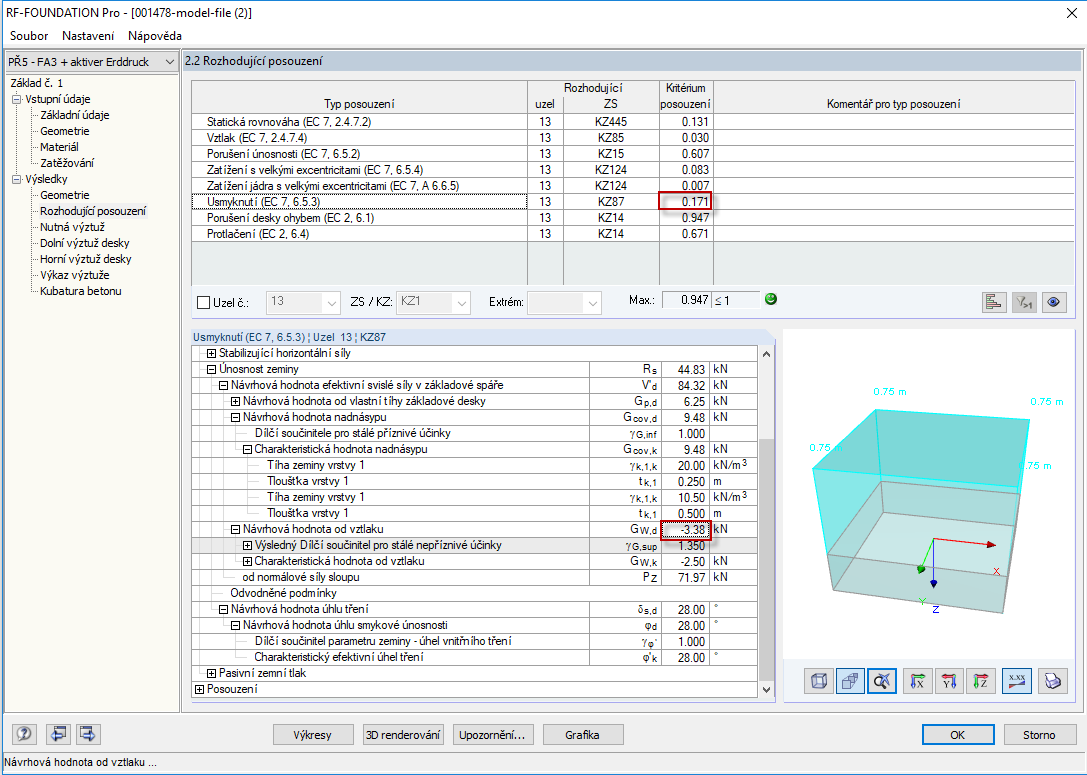
Task: Enable the Uzel č. checkbox
Action: click(x=203, y=302)
